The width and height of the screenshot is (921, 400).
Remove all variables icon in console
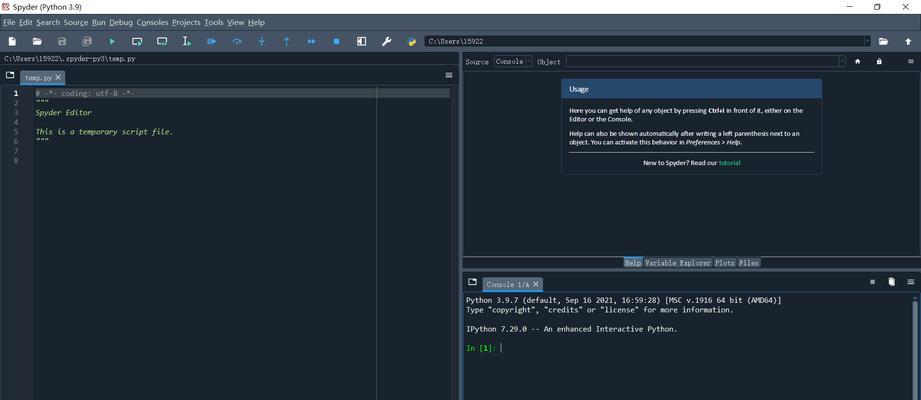click(x=892, y=282)
